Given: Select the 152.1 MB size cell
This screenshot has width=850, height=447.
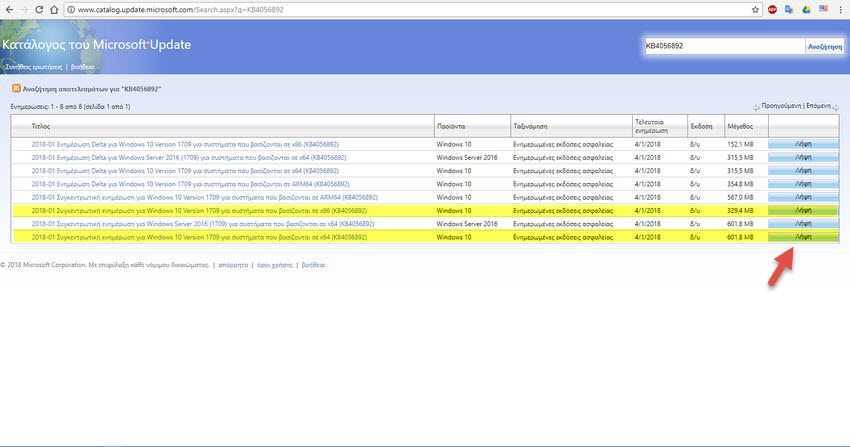Looking at the screenshot, I should click(740, 144).
